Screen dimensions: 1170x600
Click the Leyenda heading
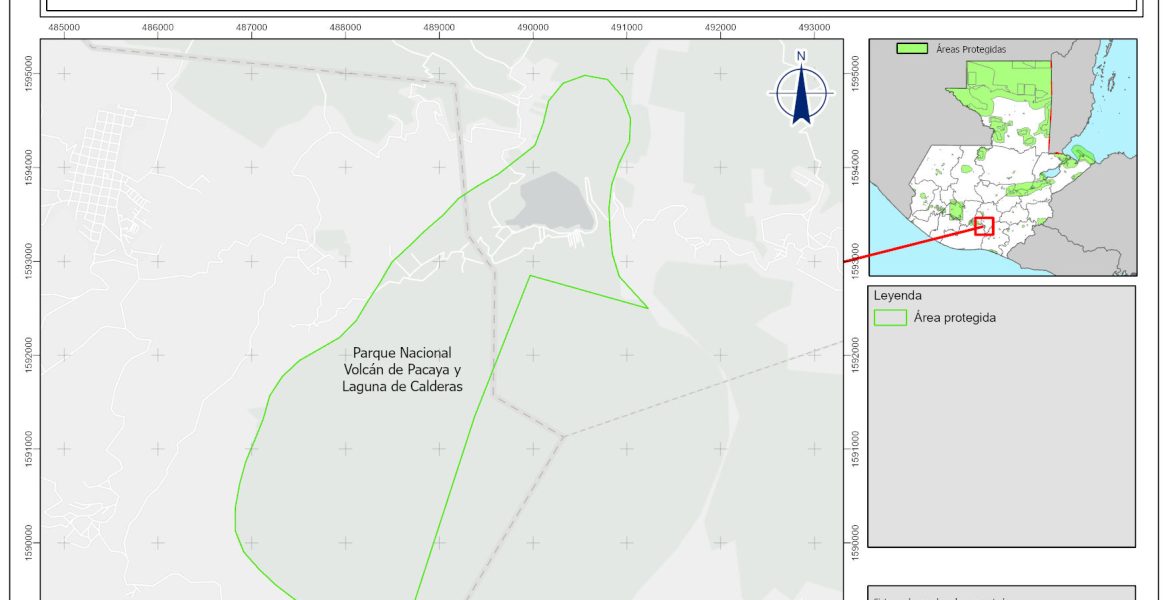tap(897, 296)
